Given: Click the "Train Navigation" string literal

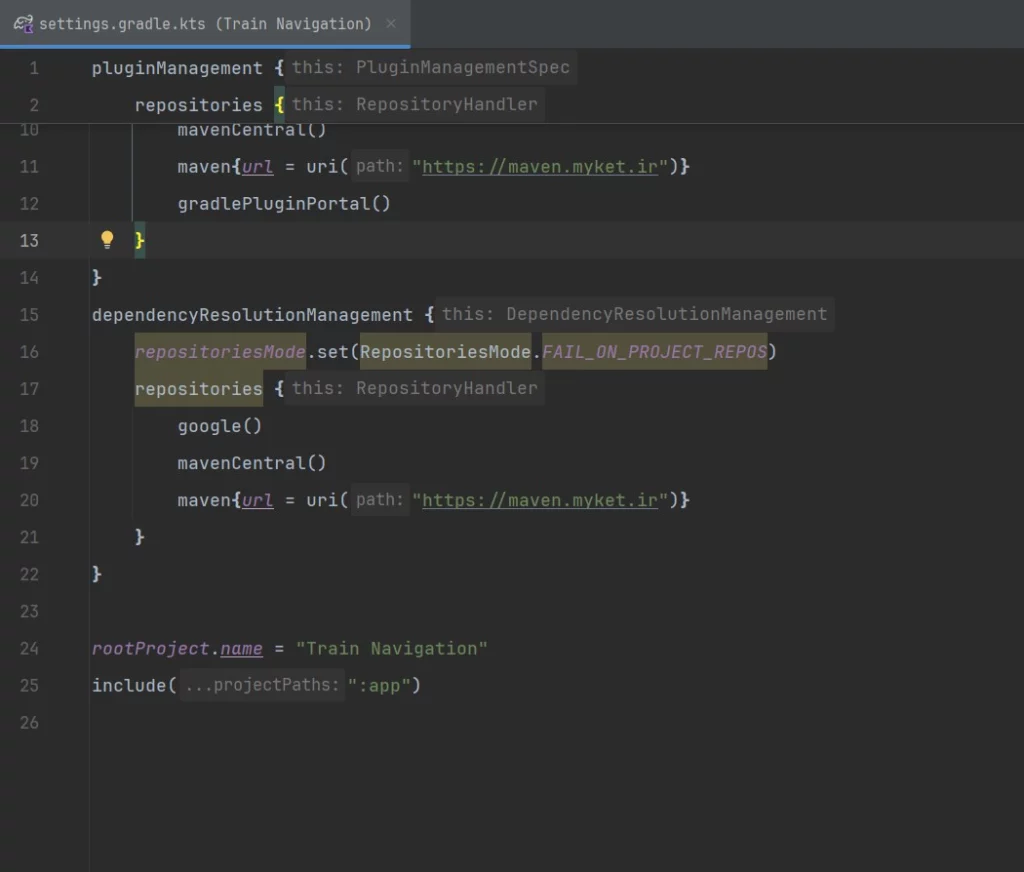Looking at the screenshot, I should coord(392,648).
